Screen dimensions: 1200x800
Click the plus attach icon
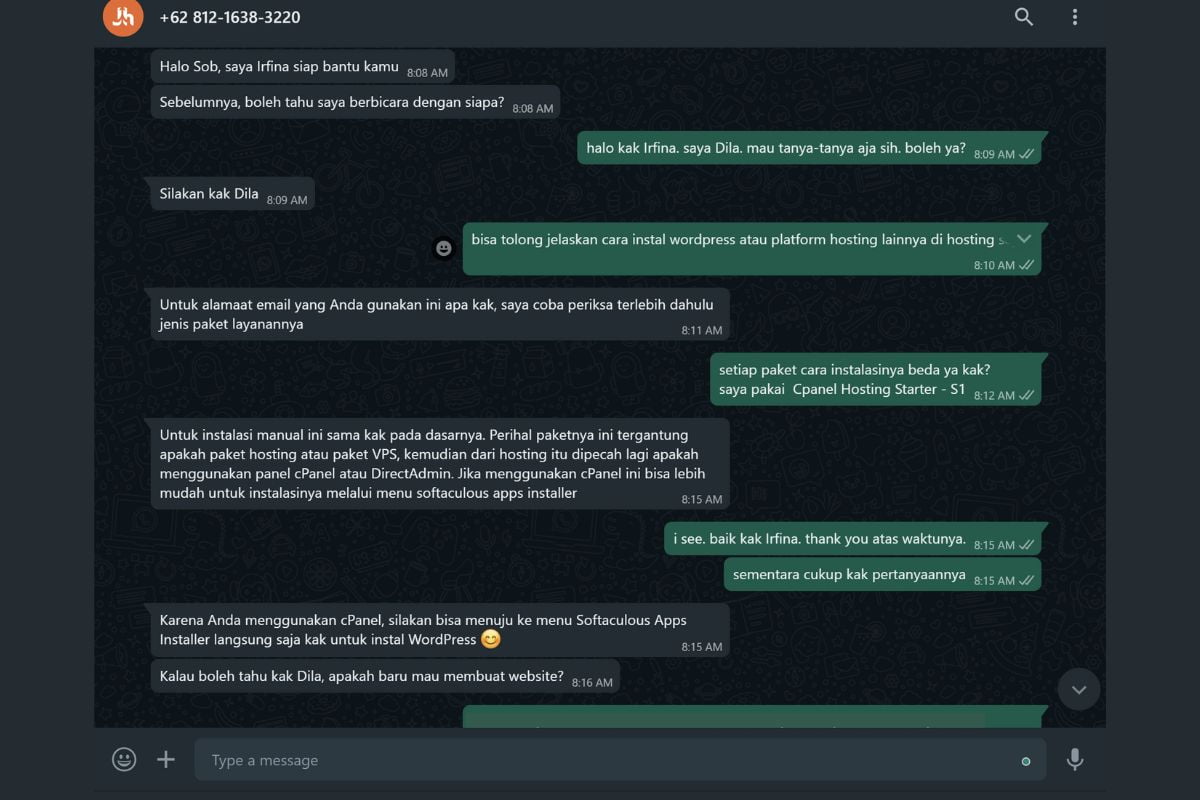(x=166, y=760)
